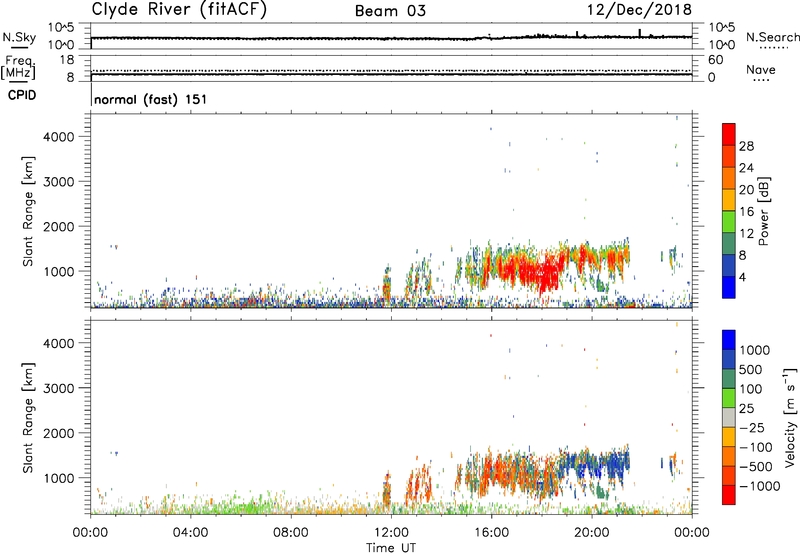Click the date "12/Dec/2018"
800x554 pixels.
click(x=639, y=10)
